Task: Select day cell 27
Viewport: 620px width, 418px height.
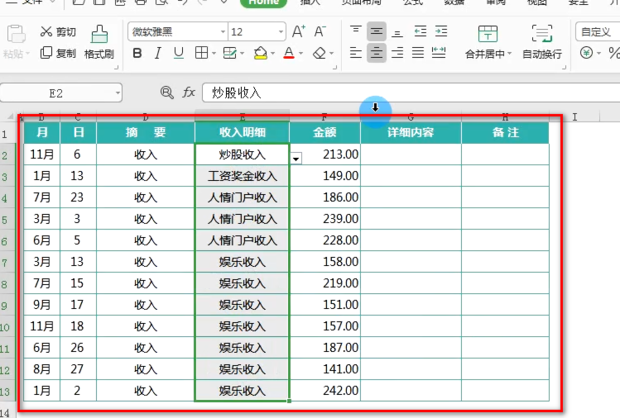Action: click(x=78, y=369)
